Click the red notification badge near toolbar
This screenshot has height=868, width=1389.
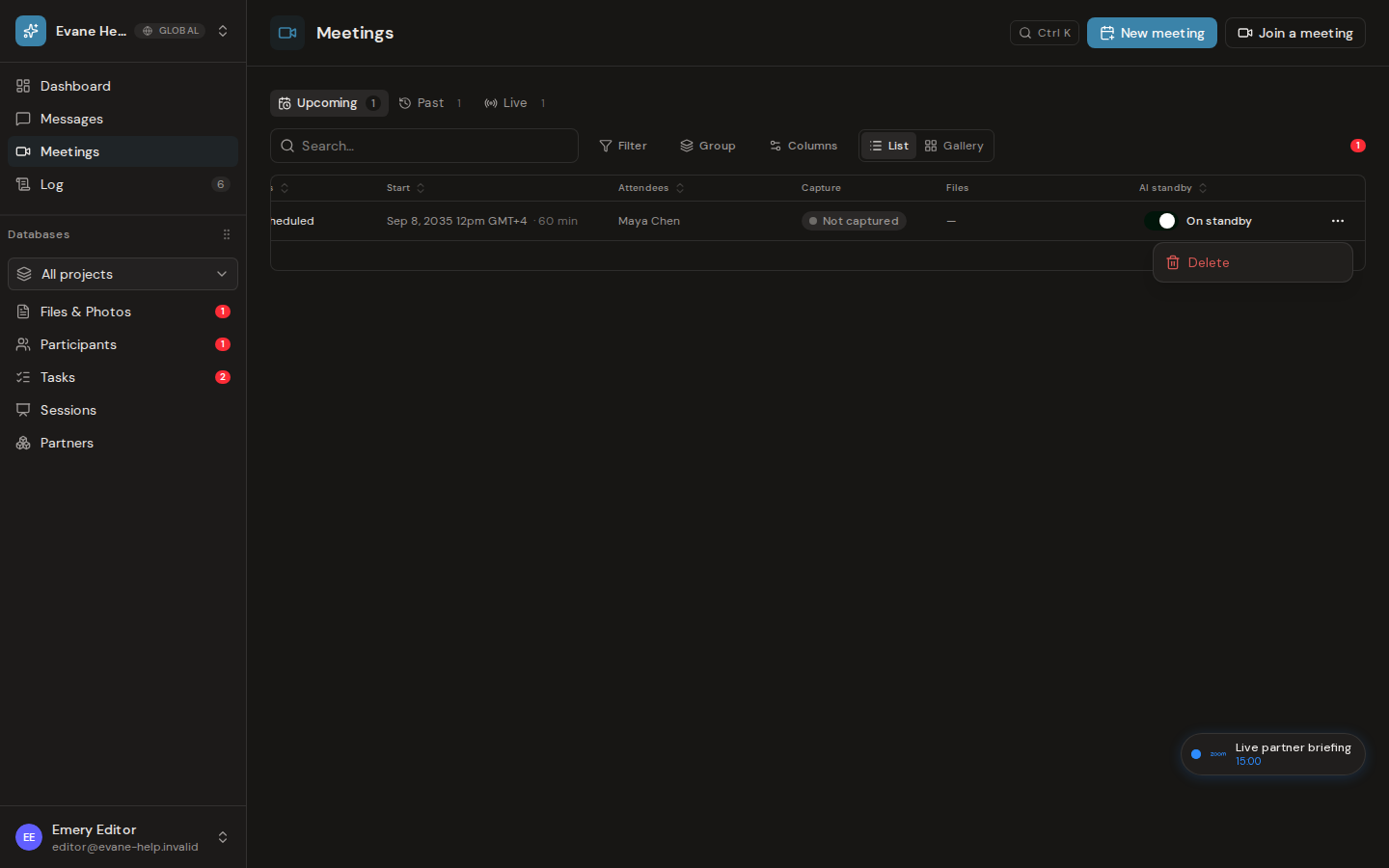click(1358, 146)
